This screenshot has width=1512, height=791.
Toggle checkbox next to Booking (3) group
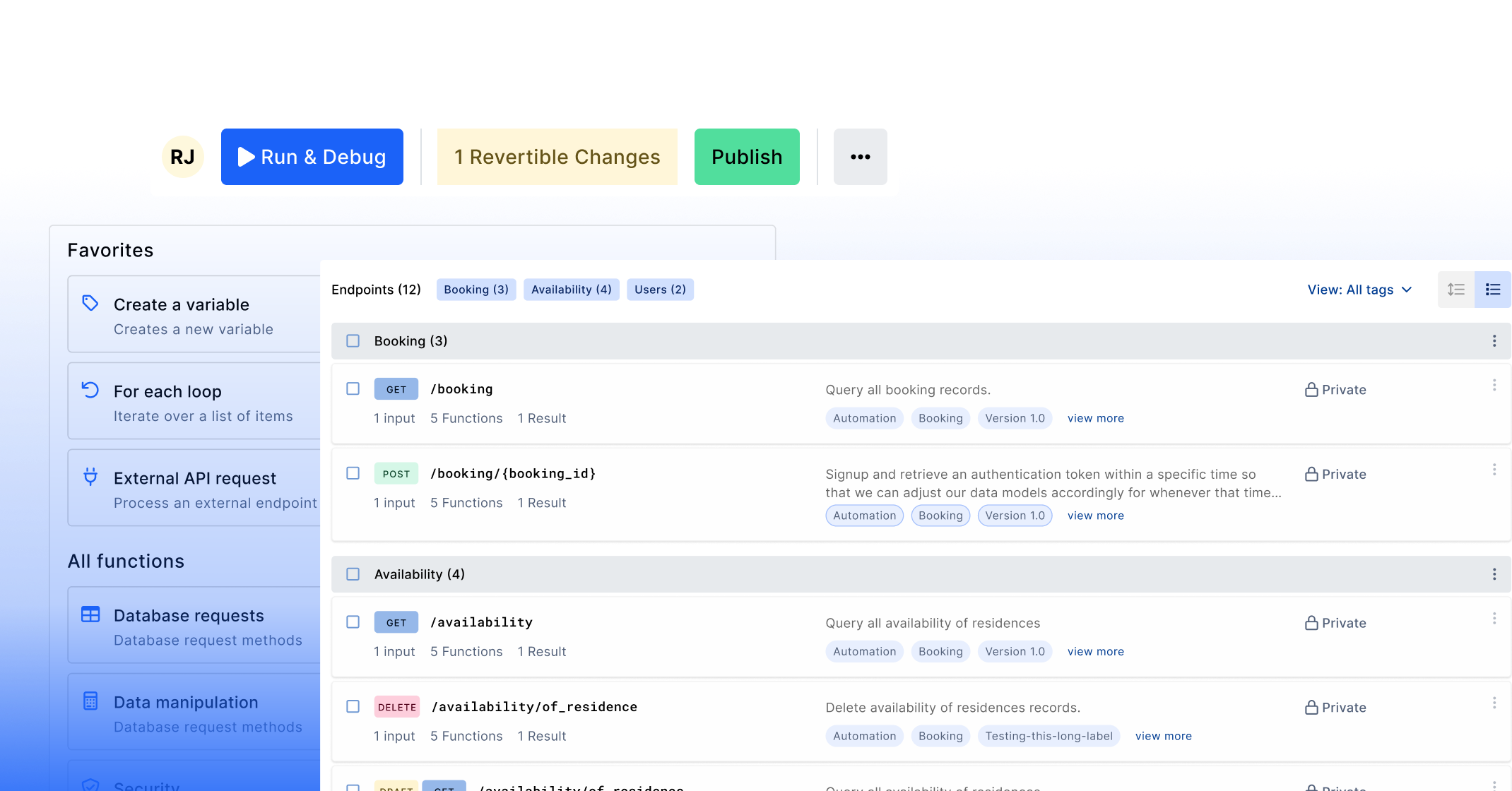353,340
